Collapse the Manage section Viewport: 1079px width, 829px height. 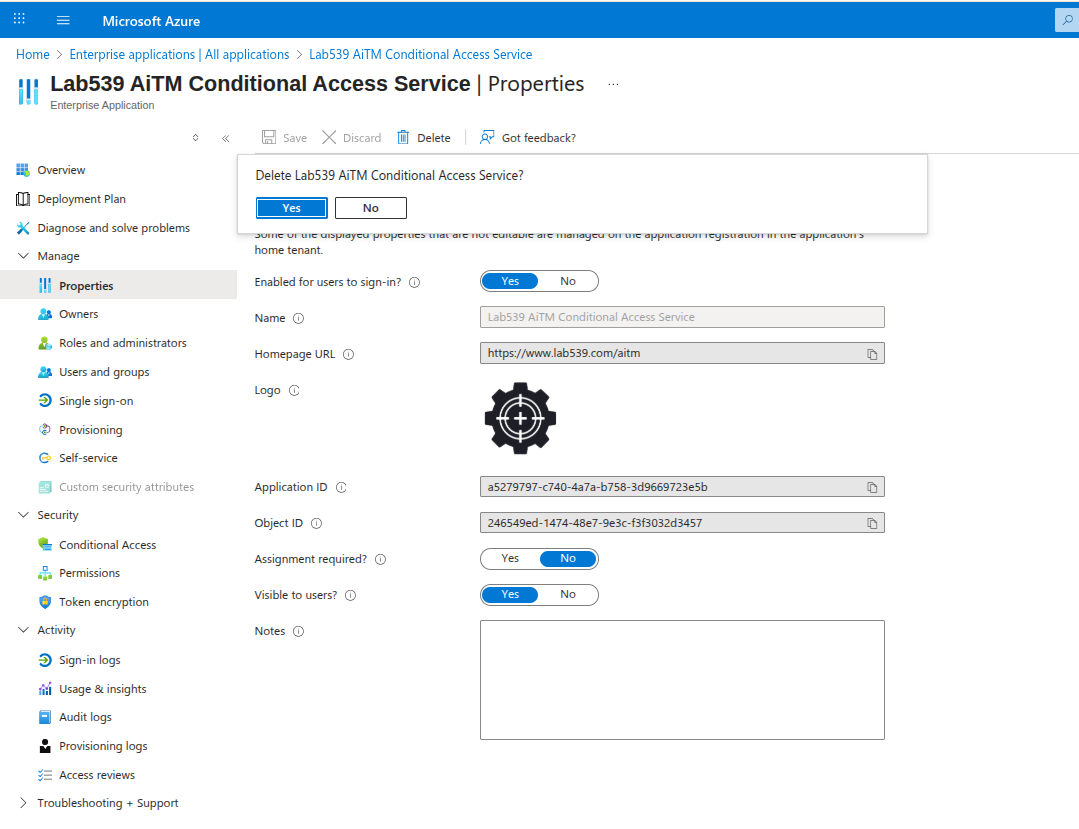(24, 256)
